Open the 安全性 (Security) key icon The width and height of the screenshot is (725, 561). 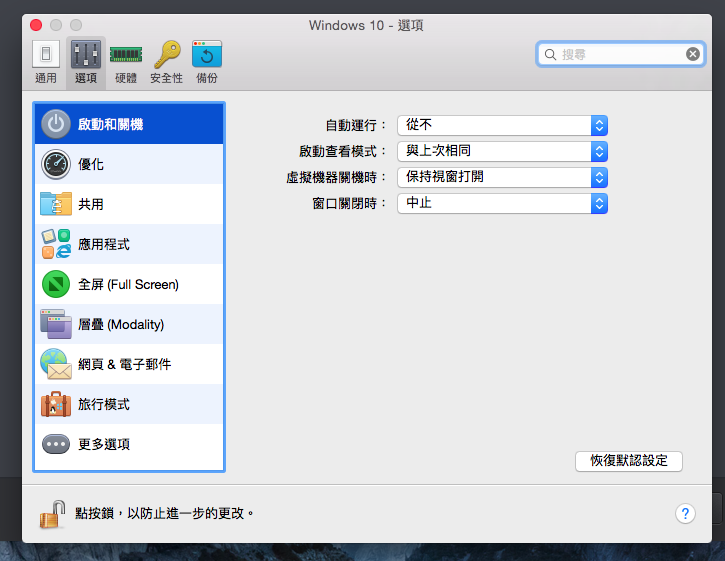(x=166, y=54)
